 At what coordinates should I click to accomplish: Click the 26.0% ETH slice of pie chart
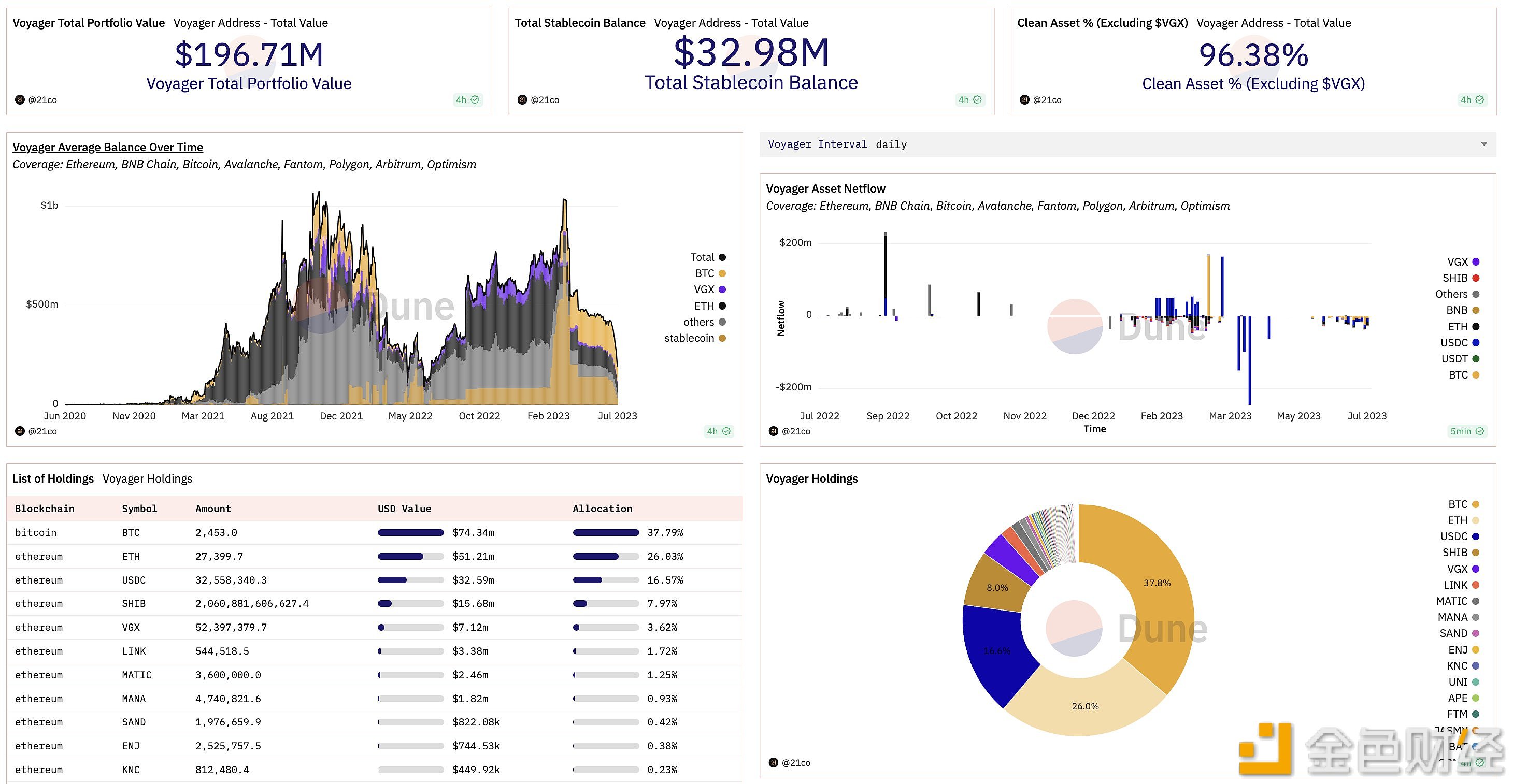pyautogui.click(x=1086, y=706)
